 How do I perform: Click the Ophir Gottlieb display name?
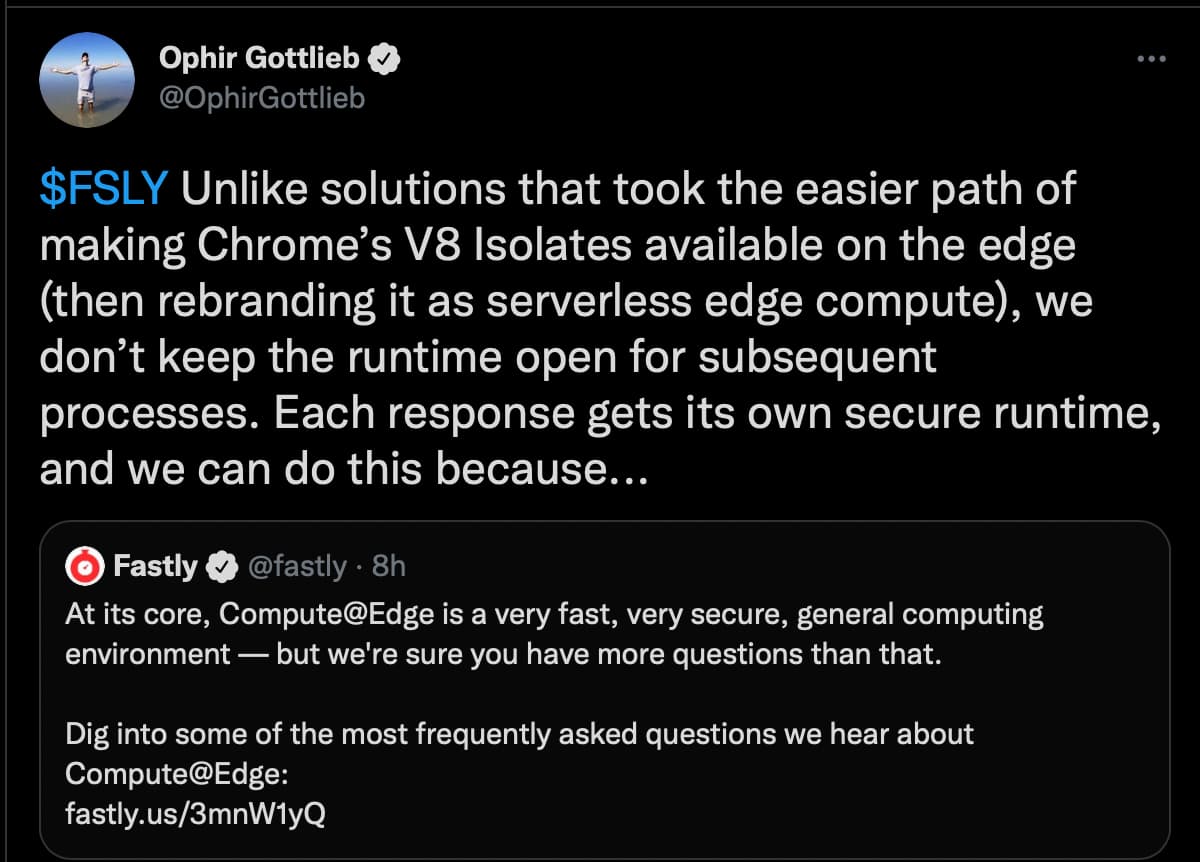click(259, 60)
